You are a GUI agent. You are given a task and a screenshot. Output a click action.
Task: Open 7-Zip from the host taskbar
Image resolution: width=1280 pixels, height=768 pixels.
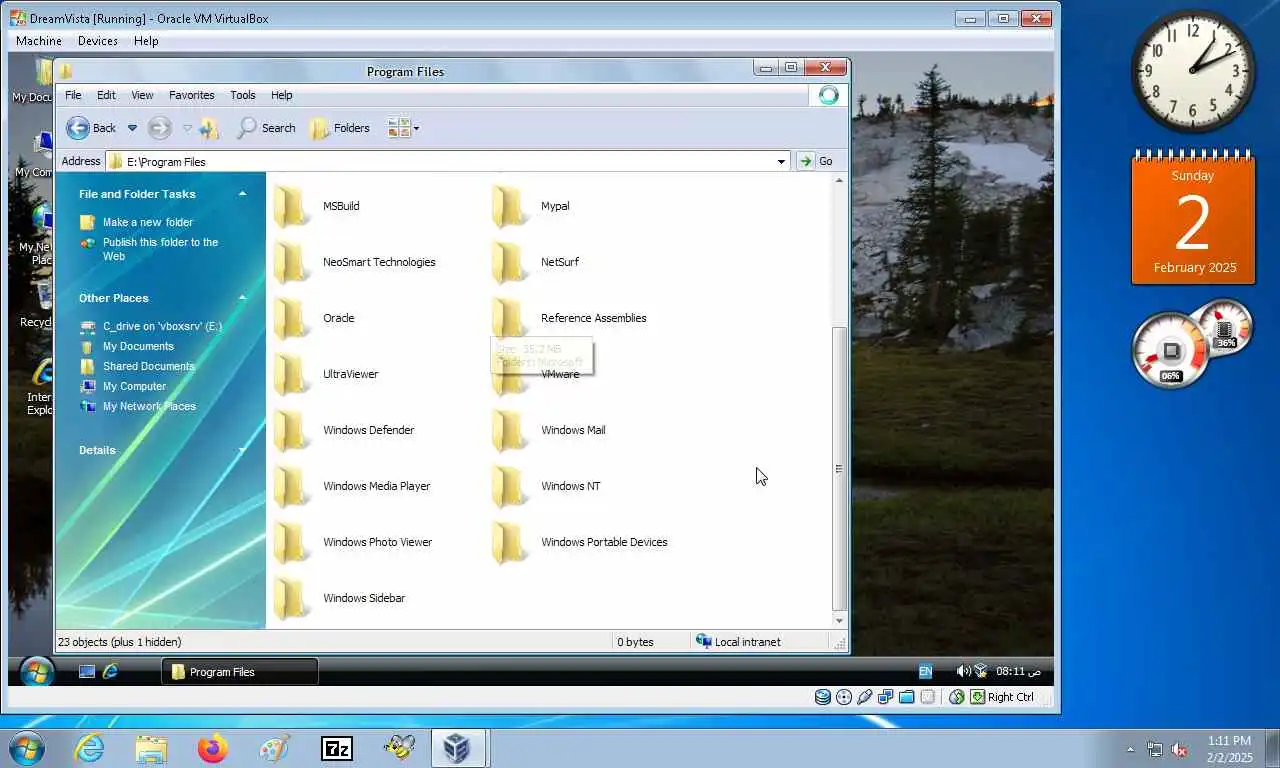[337, 748]
